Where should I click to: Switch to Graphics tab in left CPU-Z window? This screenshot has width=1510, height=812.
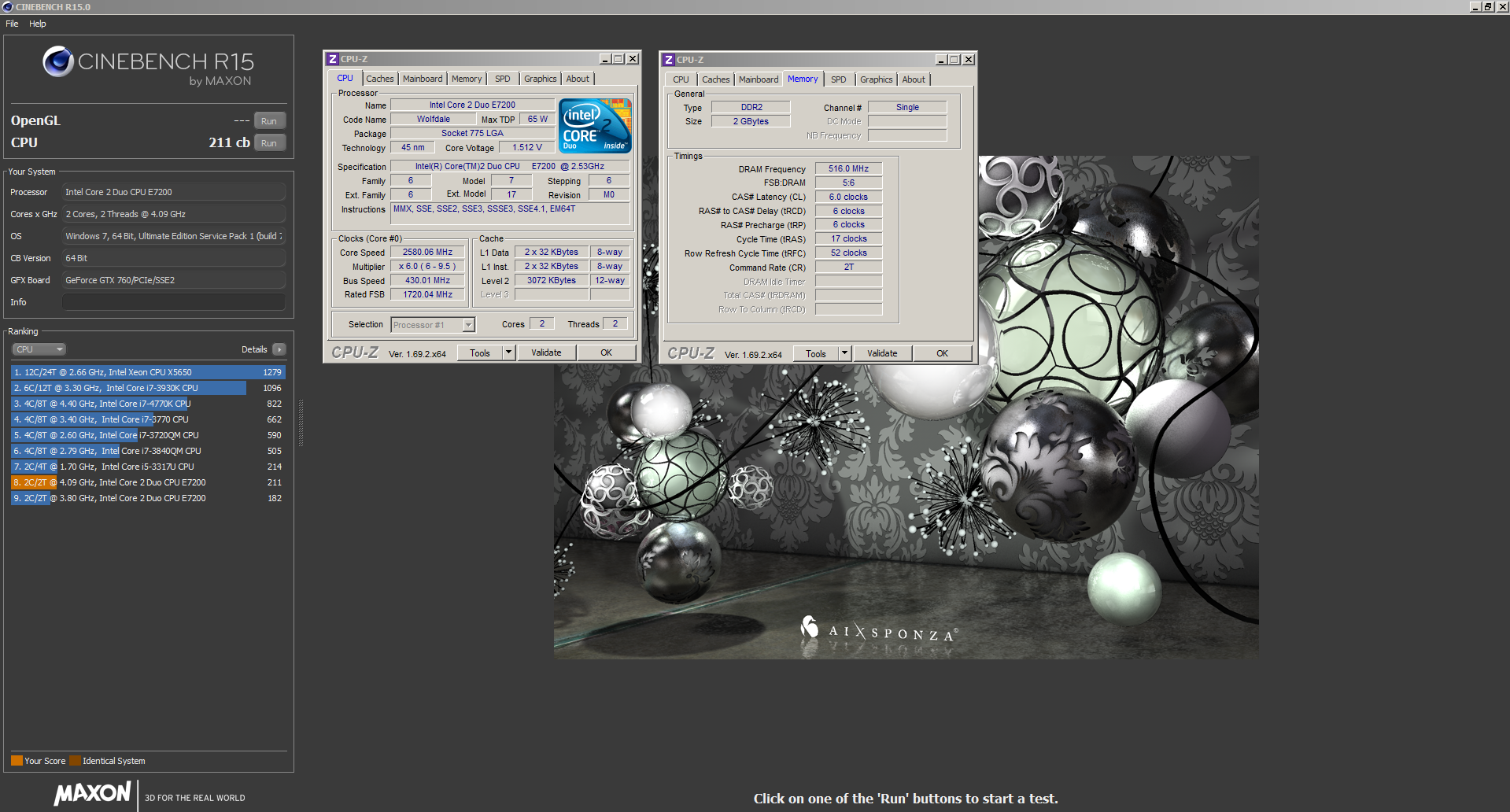(541, 79)
